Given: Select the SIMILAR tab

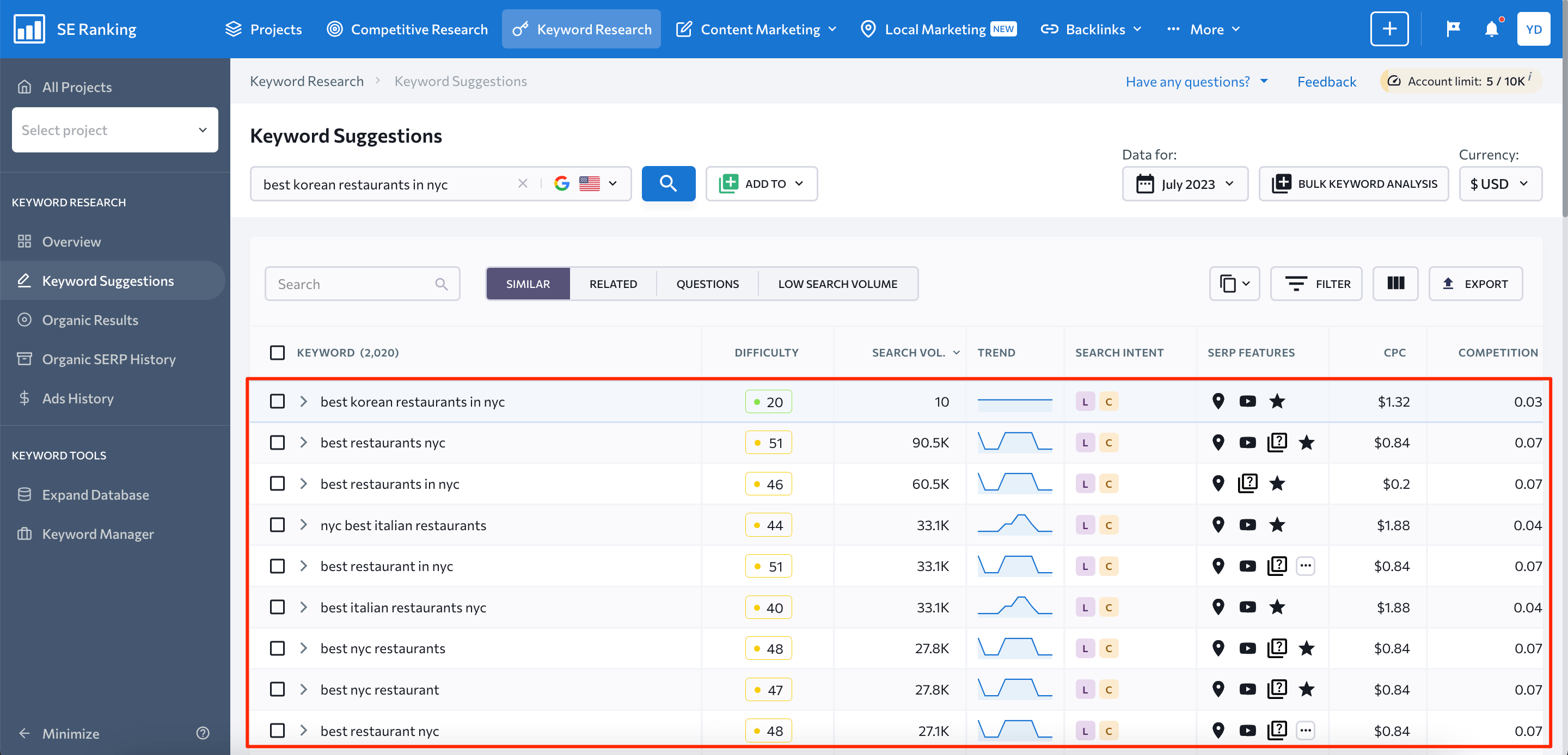Looking at the screenshot, I should (x=528, y=284).
